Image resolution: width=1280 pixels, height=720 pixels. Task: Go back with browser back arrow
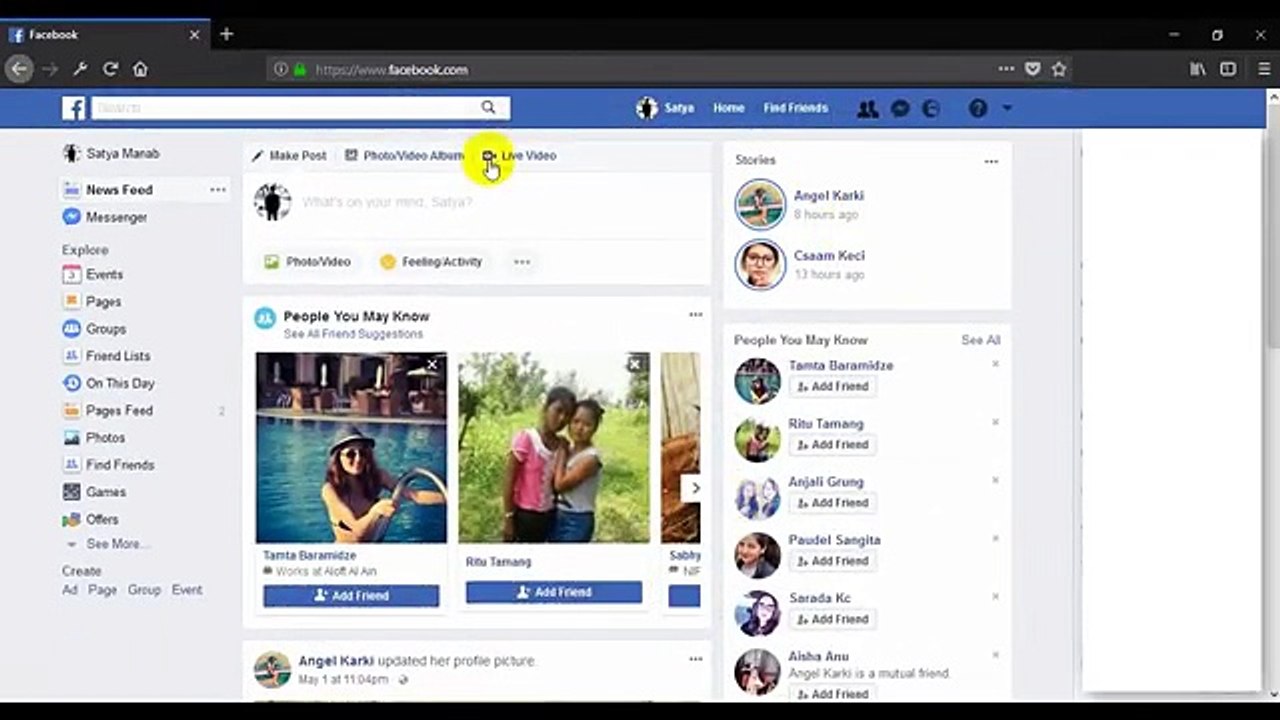tap(18, 69)
